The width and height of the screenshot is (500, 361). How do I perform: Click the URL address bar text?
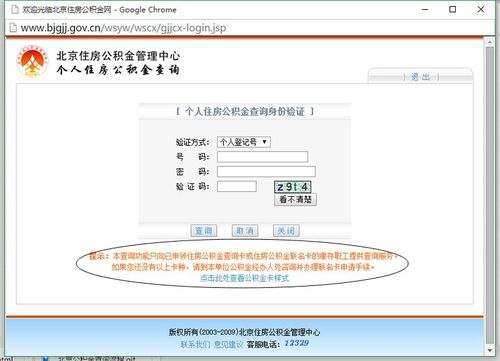(123, 28)
